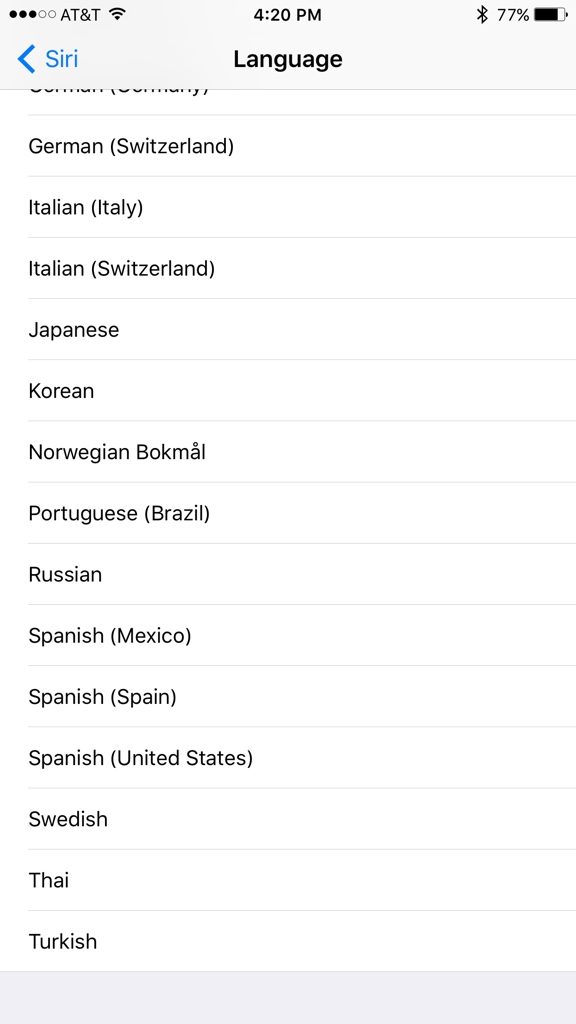The height and width of the screenshot is (1024, 576).
Task: Select Korean language row
Action: point(288,391)
